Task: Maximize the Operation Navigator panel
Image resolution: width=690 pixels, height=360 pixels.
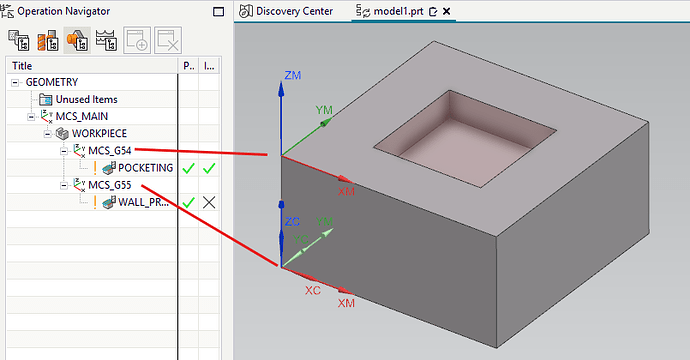Action: pyautogui.click(x=218, y=12)
